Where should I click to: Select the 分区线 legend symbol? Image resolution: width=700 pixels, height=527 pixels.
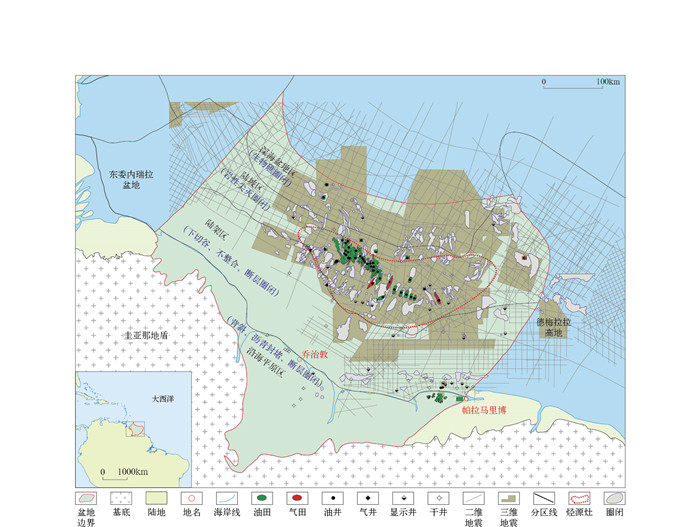543,497
